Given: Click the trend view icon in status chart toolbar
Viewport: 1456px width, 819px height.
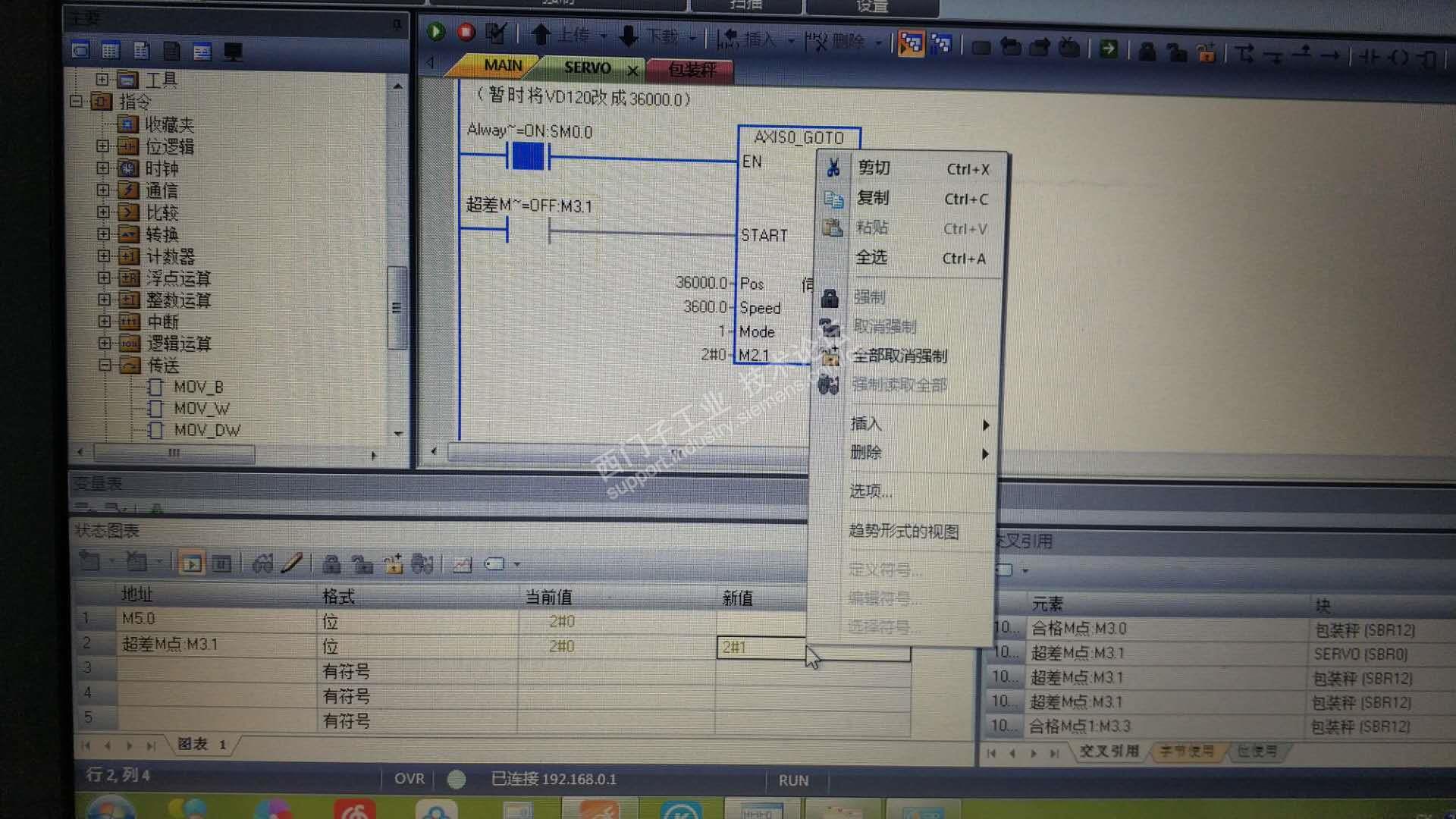Looking at the screenshot, I should coord(462,564).
